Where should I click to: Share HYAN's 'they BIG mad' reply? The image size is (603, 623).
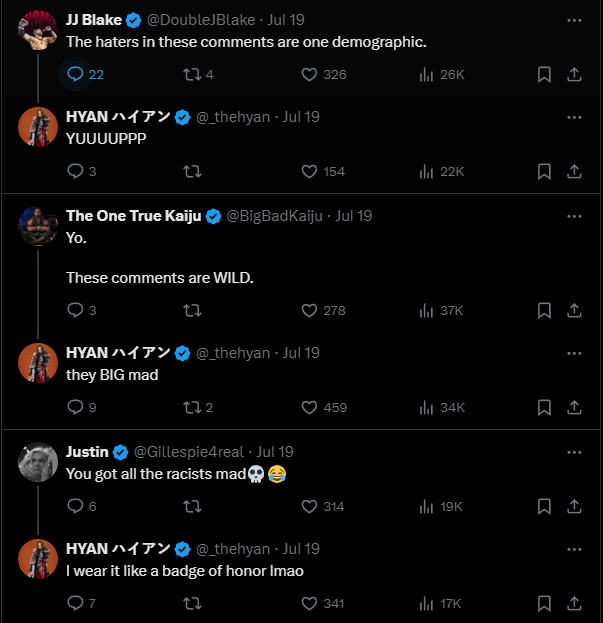tap(574, 407)
